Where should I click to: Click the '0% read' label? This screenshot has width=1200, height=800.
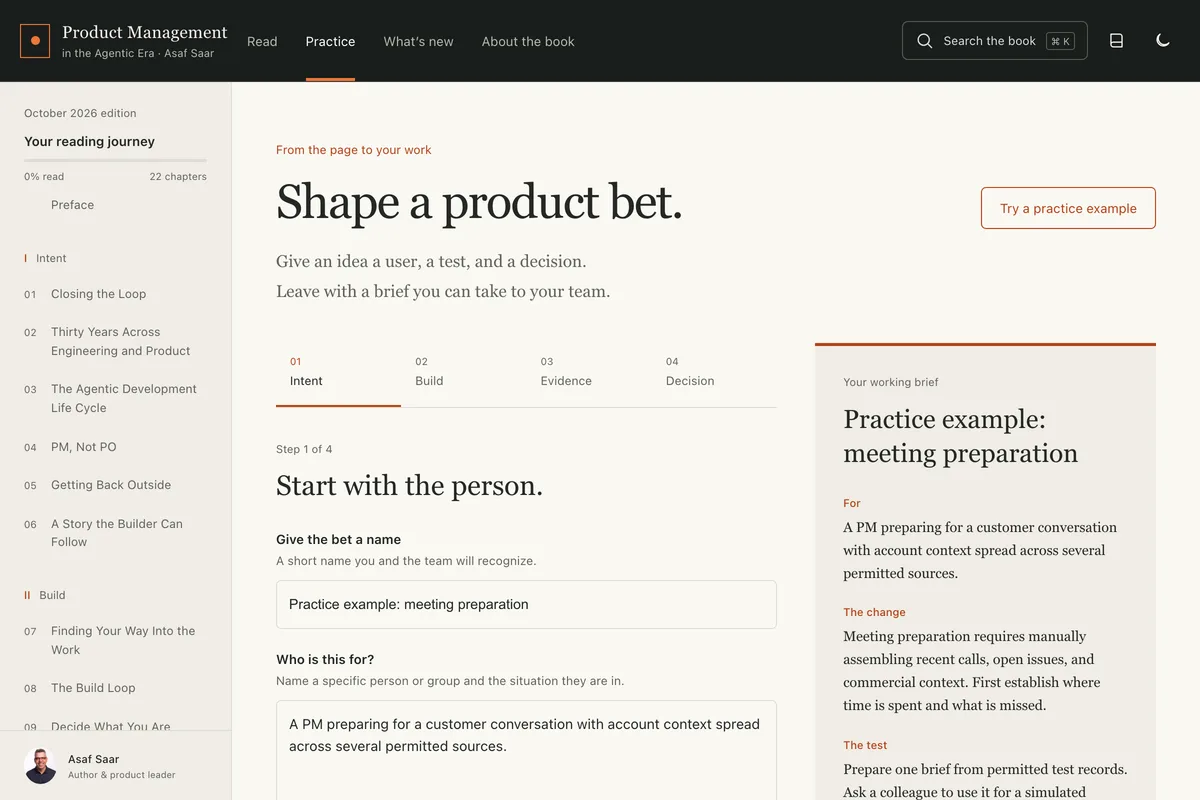(44, 177)
